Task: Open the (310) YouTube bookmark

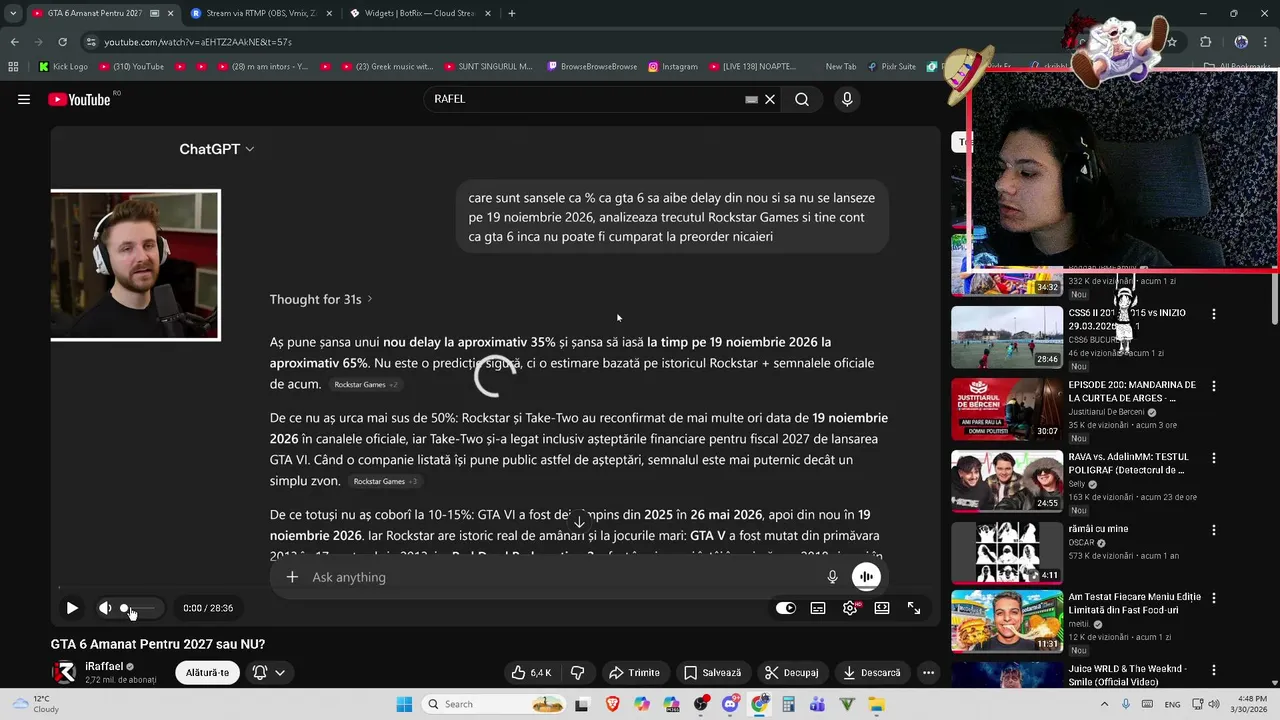Action: pos(131,67)
